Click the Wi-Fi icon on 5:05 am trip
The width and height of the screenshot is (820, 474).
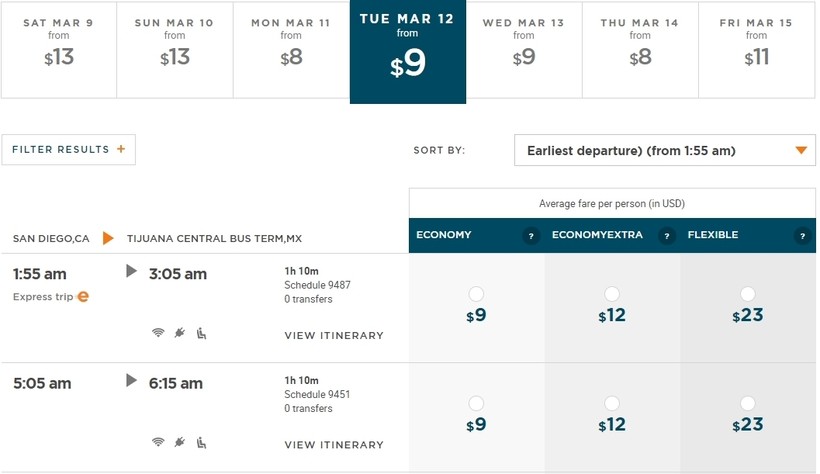pyautogui.click(x=158, y=442)
